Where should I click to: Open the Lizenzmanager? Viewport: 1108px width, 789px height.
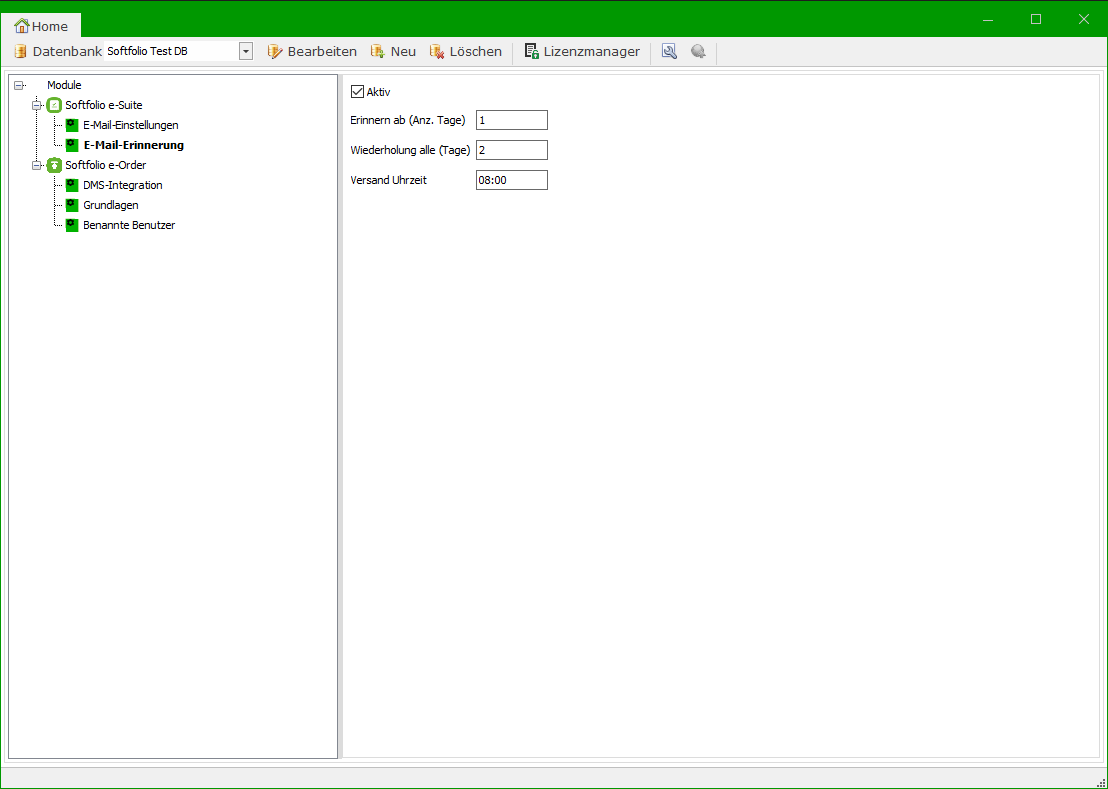pyautogui.click(x=582, y=51)
